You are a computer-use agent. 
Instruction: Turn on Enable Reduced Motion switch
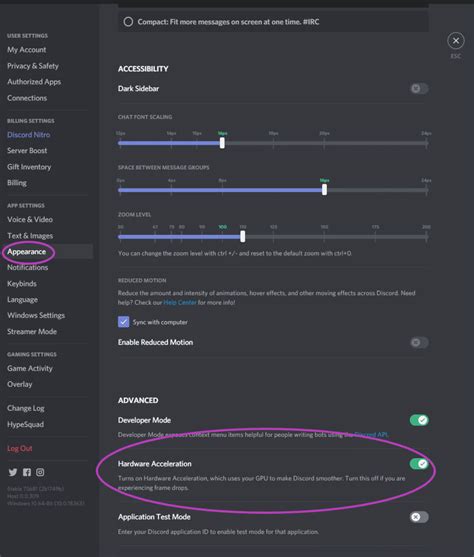click(419, 342)
